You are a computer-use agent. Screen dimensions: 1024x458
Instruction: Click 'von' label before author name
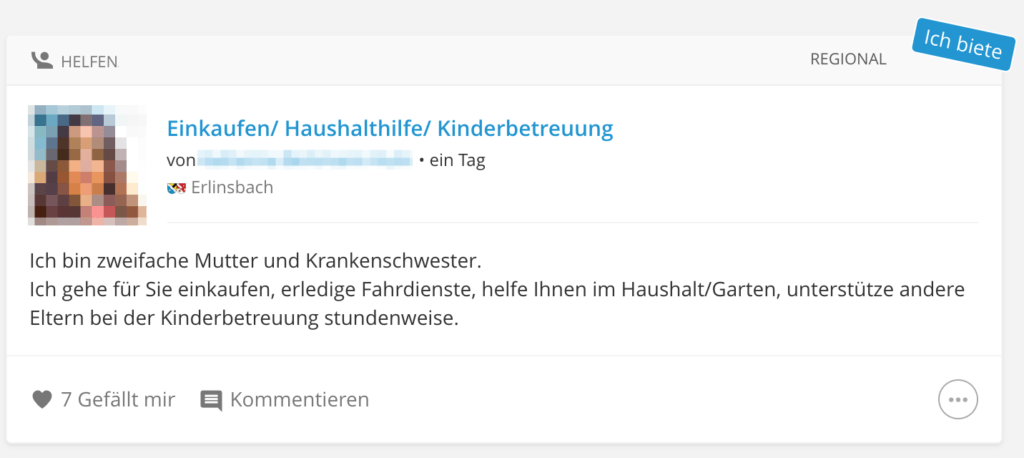181,161
